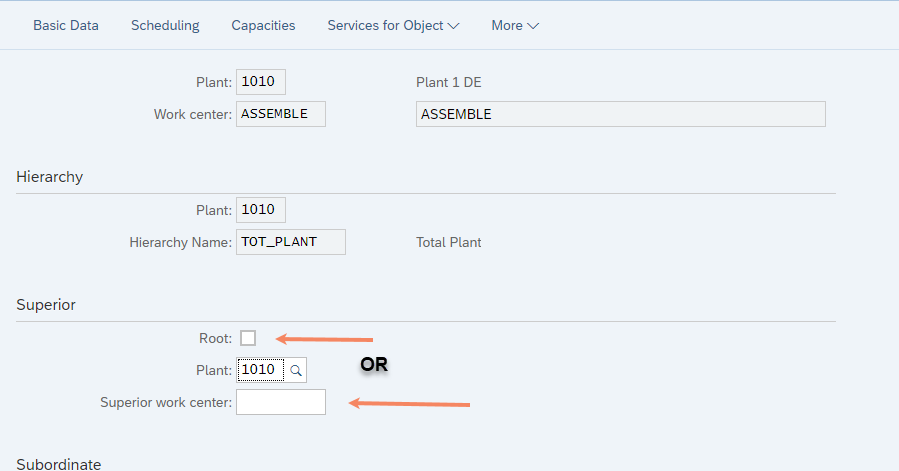Tick the Root checkbox
899x471 pixels.
click(x=248, y=338)
